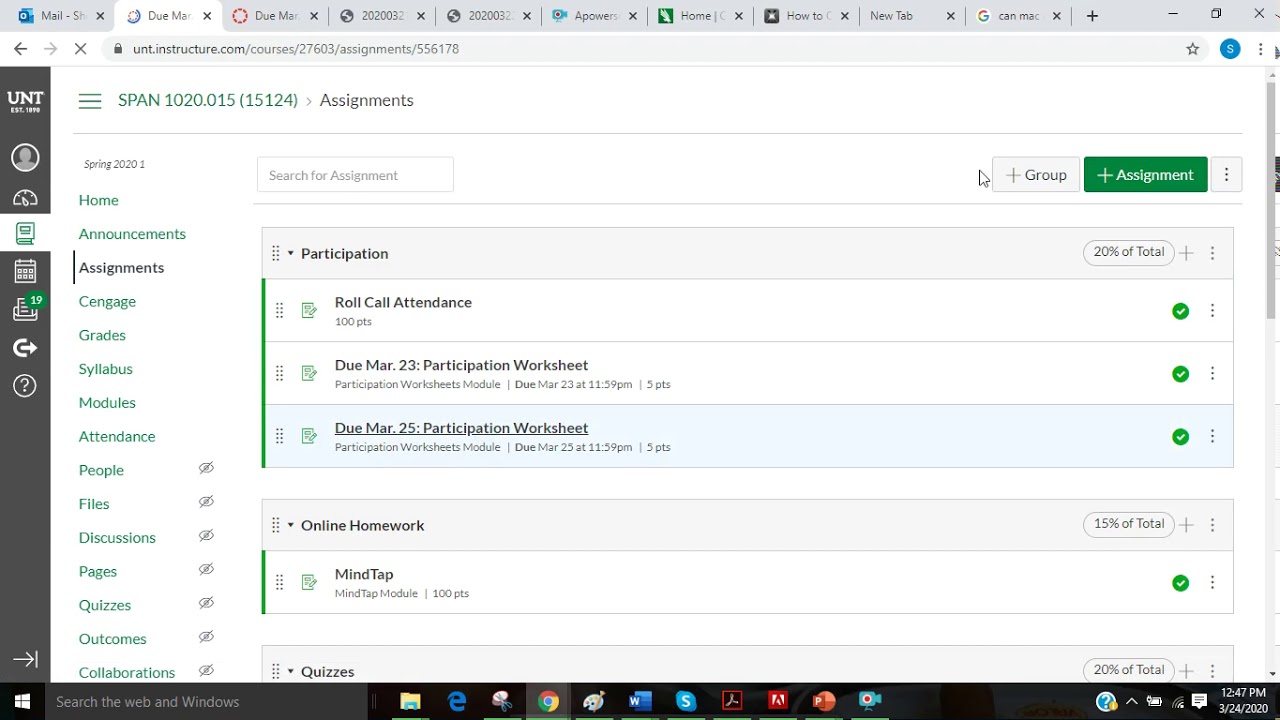Open the Roll Call Attendance assignment link
This screenshot has height=720, width=1280.
[x=403, y=302]
